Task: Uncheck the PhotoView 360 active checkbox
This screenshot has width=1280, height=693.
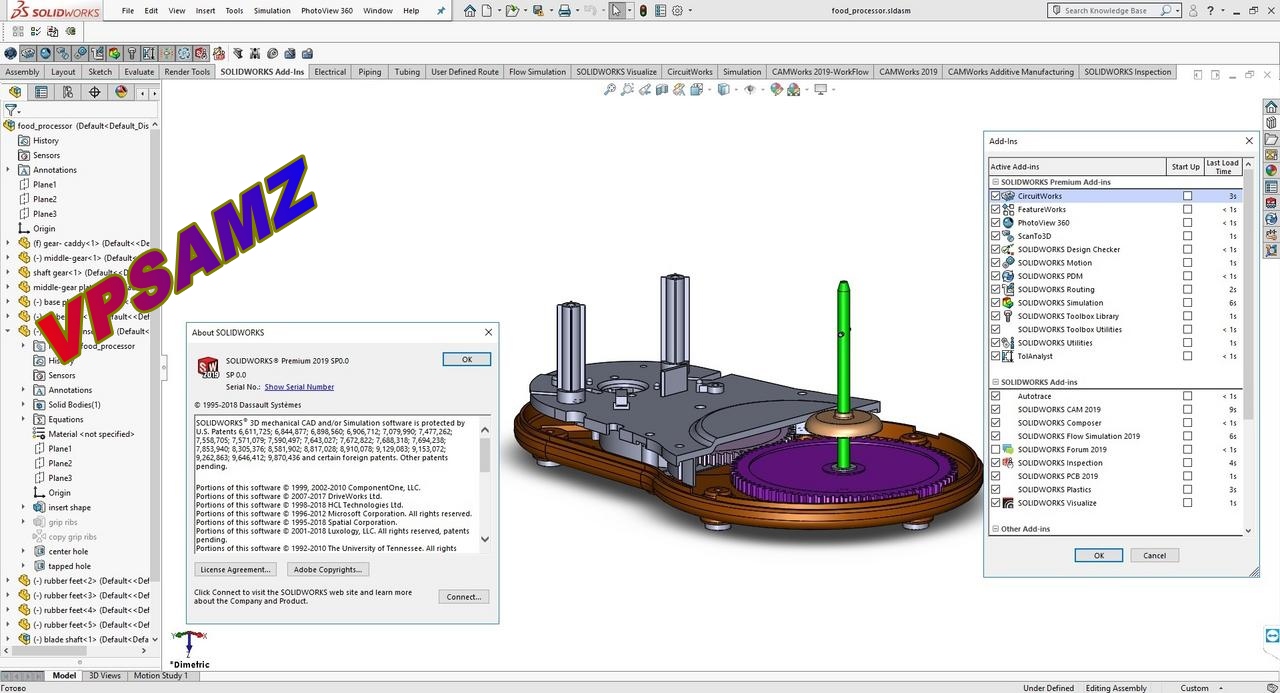Action: 995,223
